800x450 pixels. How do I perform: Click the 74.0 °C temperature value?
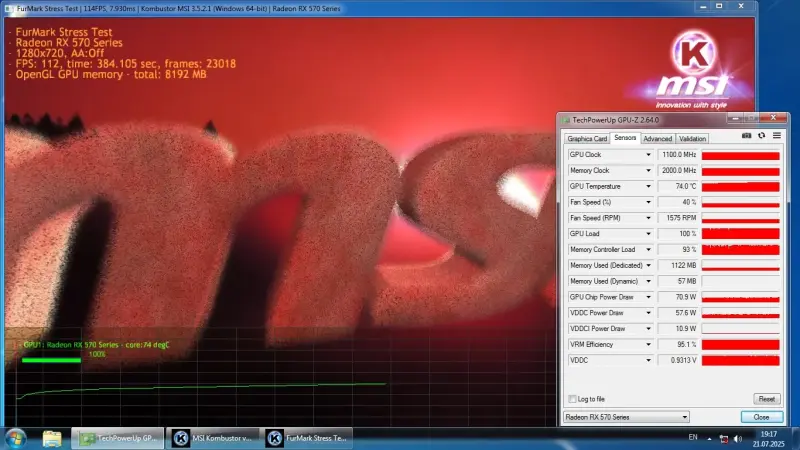(x=678, y=186)
